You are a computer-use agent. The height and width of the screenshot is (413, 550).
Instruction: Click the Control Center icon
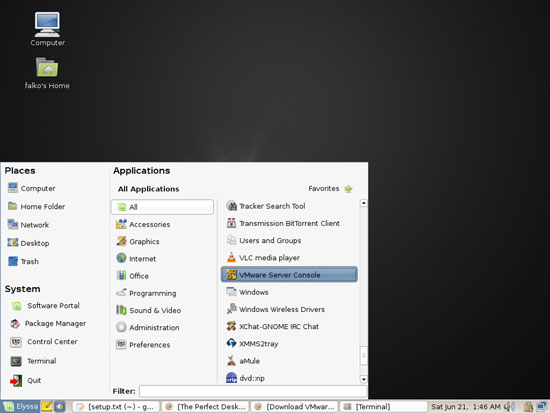[16, 342]
